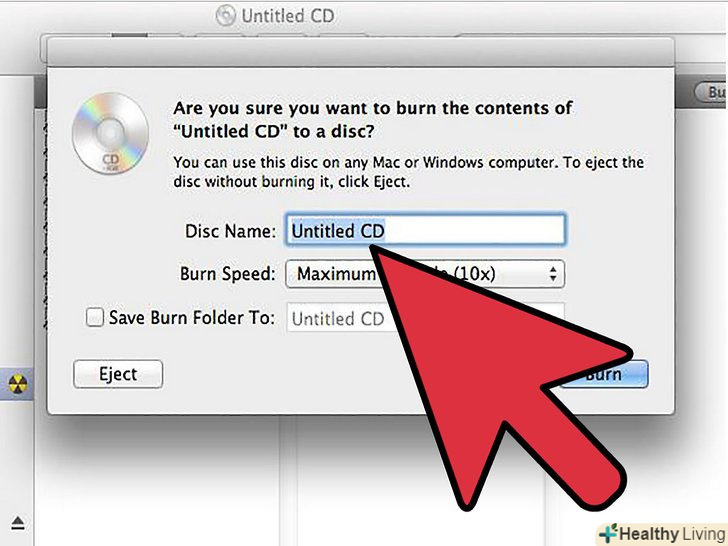Click the Burn Speed up-down arrows
Viewport: 728px width, 546px height.
click(552, 274)
